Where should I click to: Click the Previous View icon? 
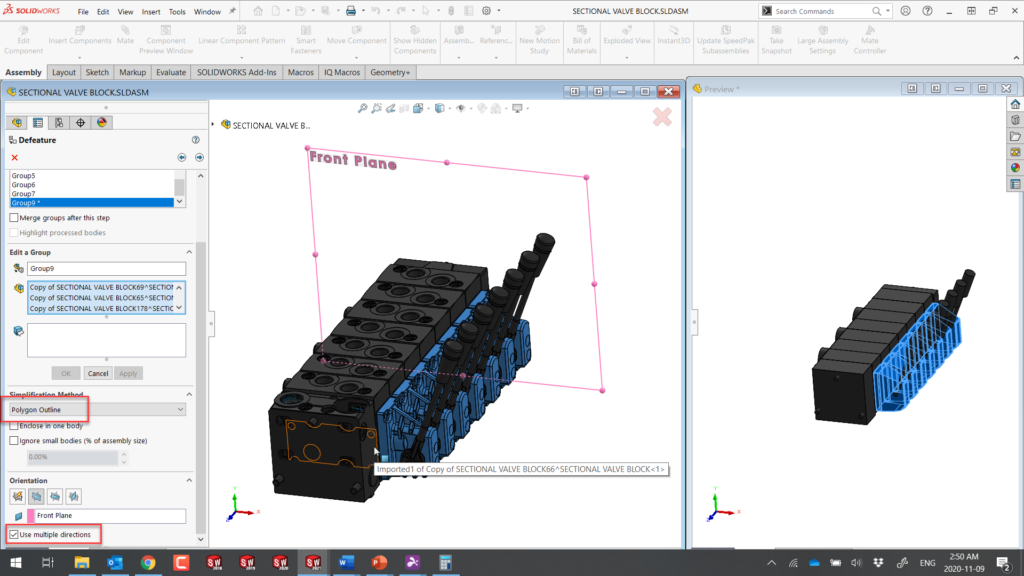pos(391,108)
